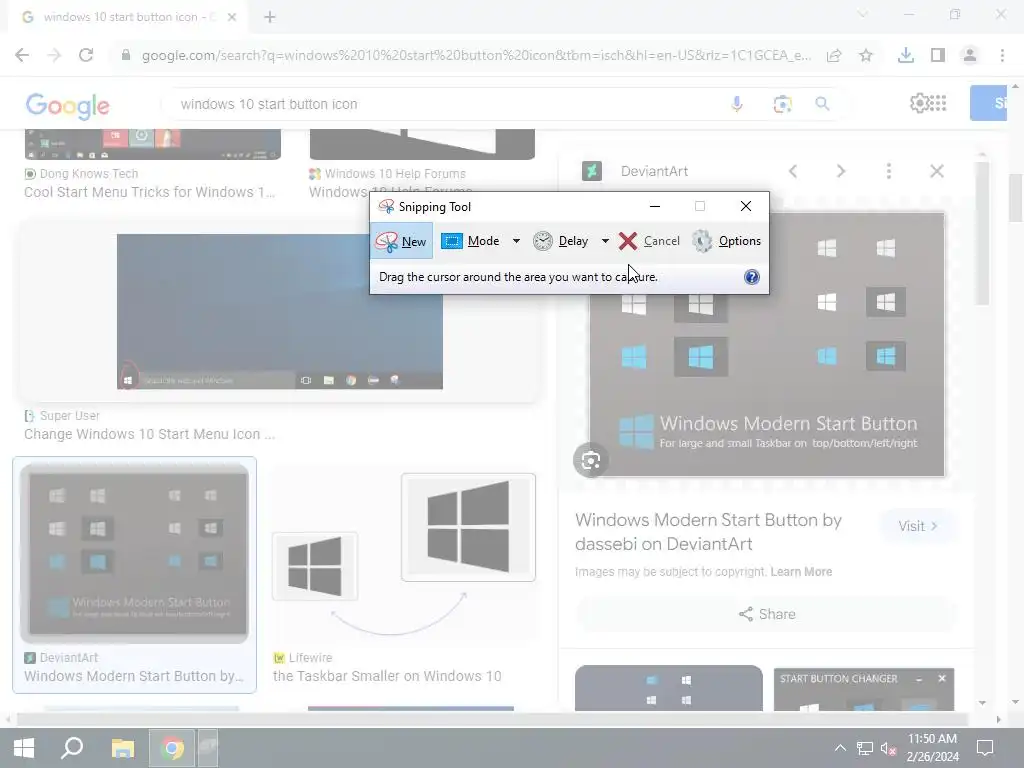This screenshot has height=768, width=1024.
Task: Open the Super User result thumbnail
Action: click(280, 312)
